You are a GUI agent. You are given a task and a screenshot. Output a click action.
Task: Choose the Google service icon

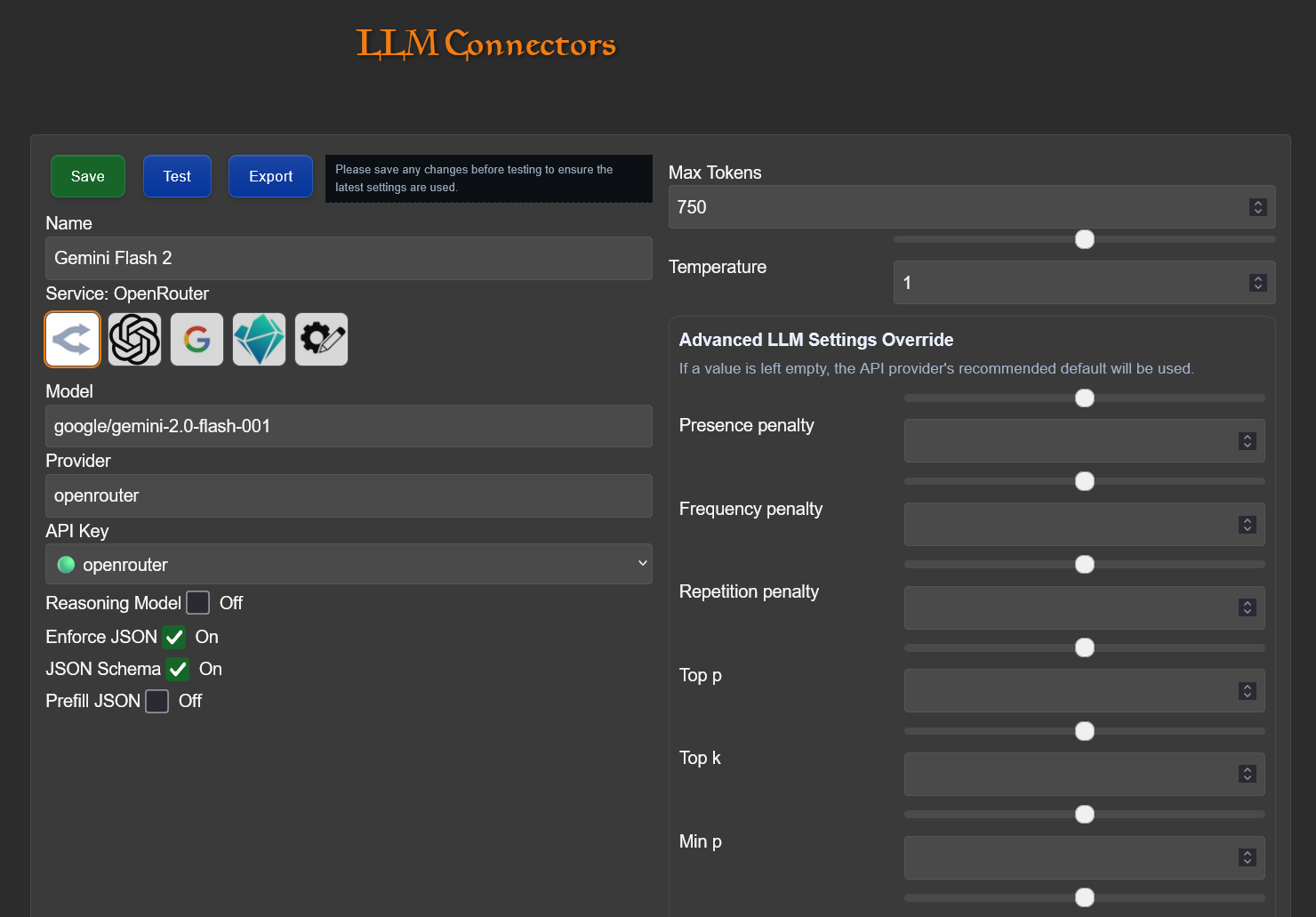197,339
